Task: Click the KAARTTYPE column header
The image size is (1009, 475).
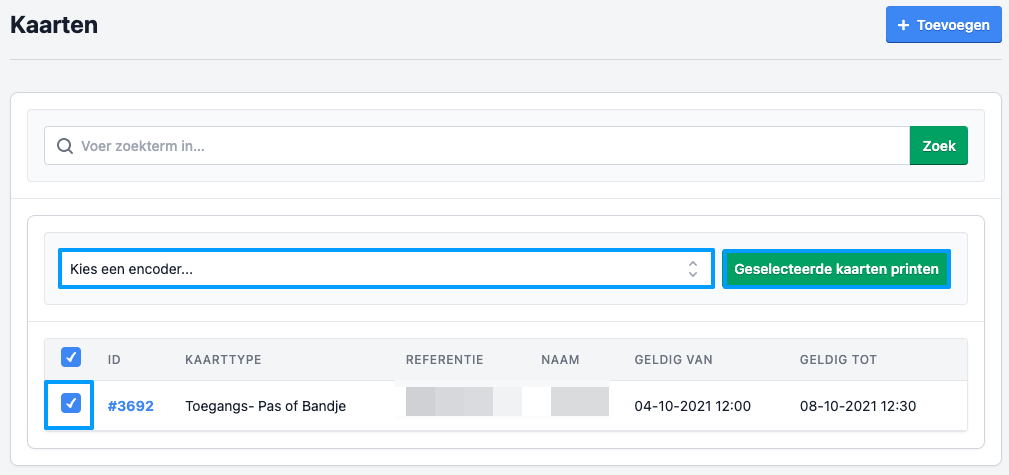Action: click(x=223, y=360)
